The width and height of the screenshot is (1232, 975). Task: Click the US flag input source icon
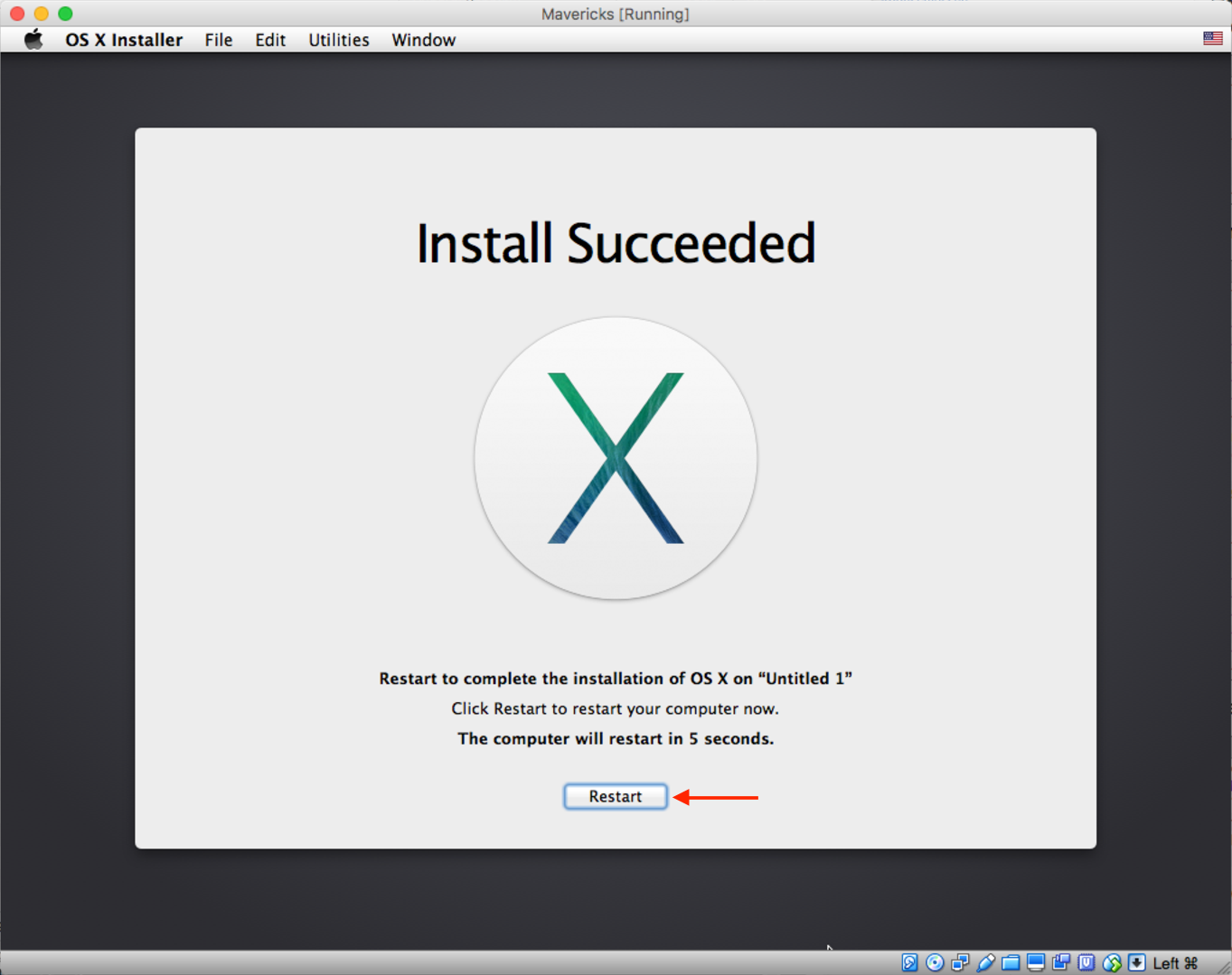click(x=1212, y=38)
